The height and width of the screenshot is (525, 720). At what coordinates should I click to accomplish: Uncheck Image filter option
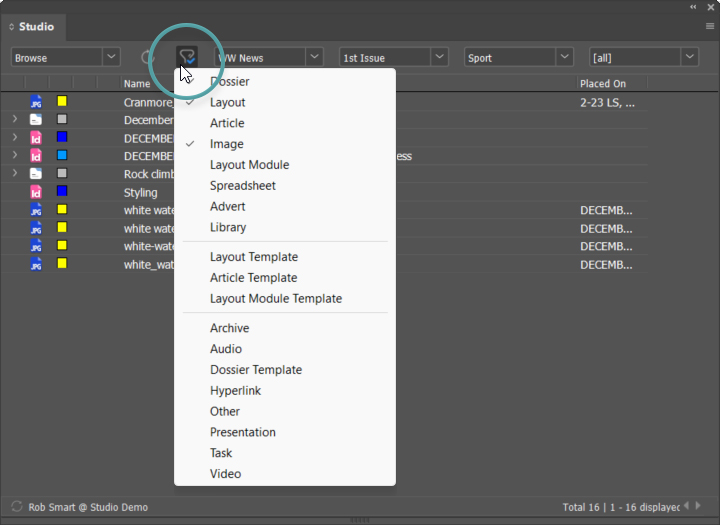(285, 144)
